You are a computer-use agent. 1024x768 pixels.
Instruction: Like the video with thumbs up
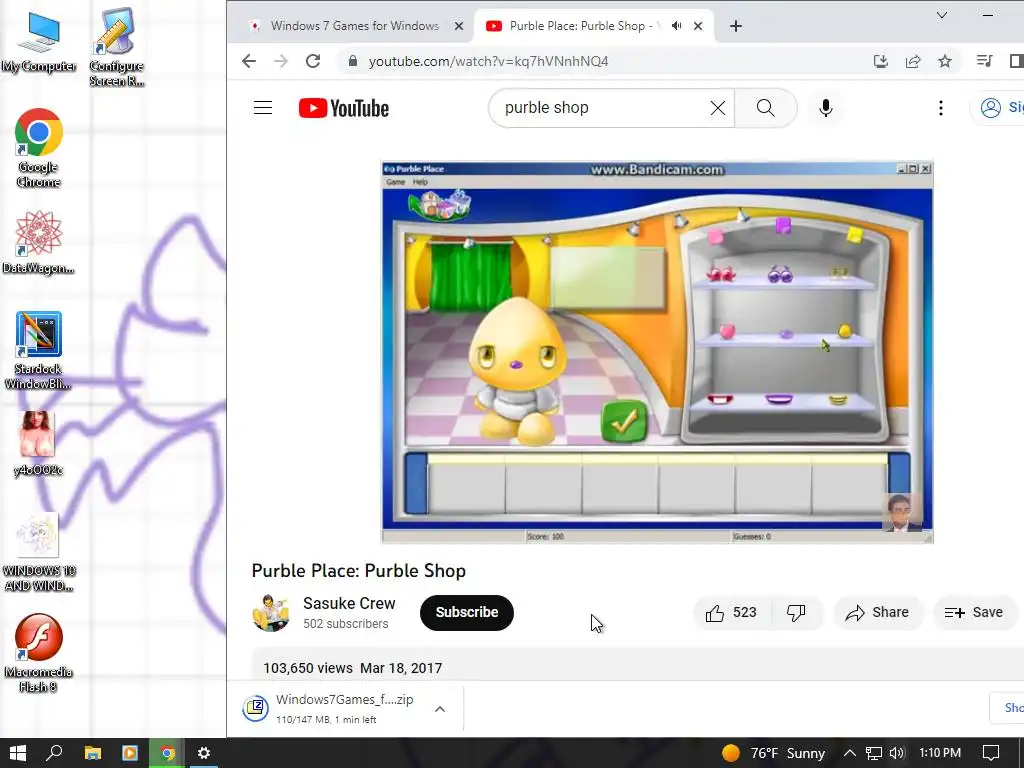[731, 613]
